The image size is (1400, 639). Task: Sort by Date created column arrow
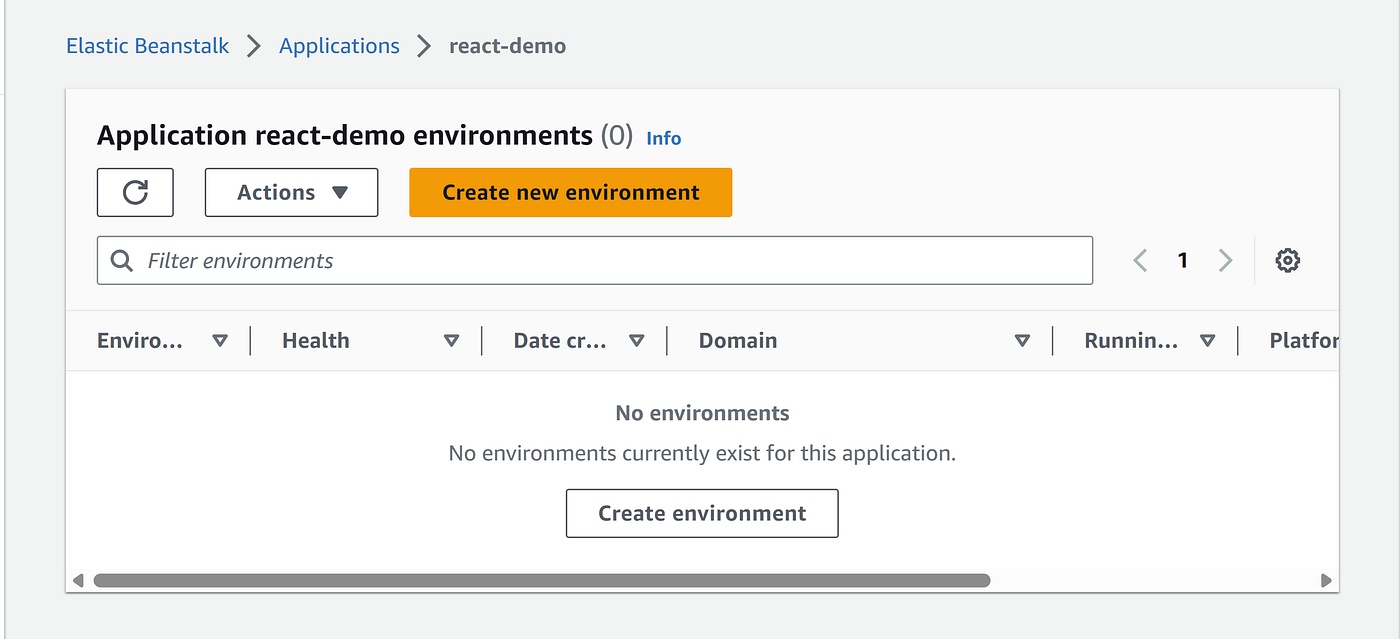(x=636, y=341)
